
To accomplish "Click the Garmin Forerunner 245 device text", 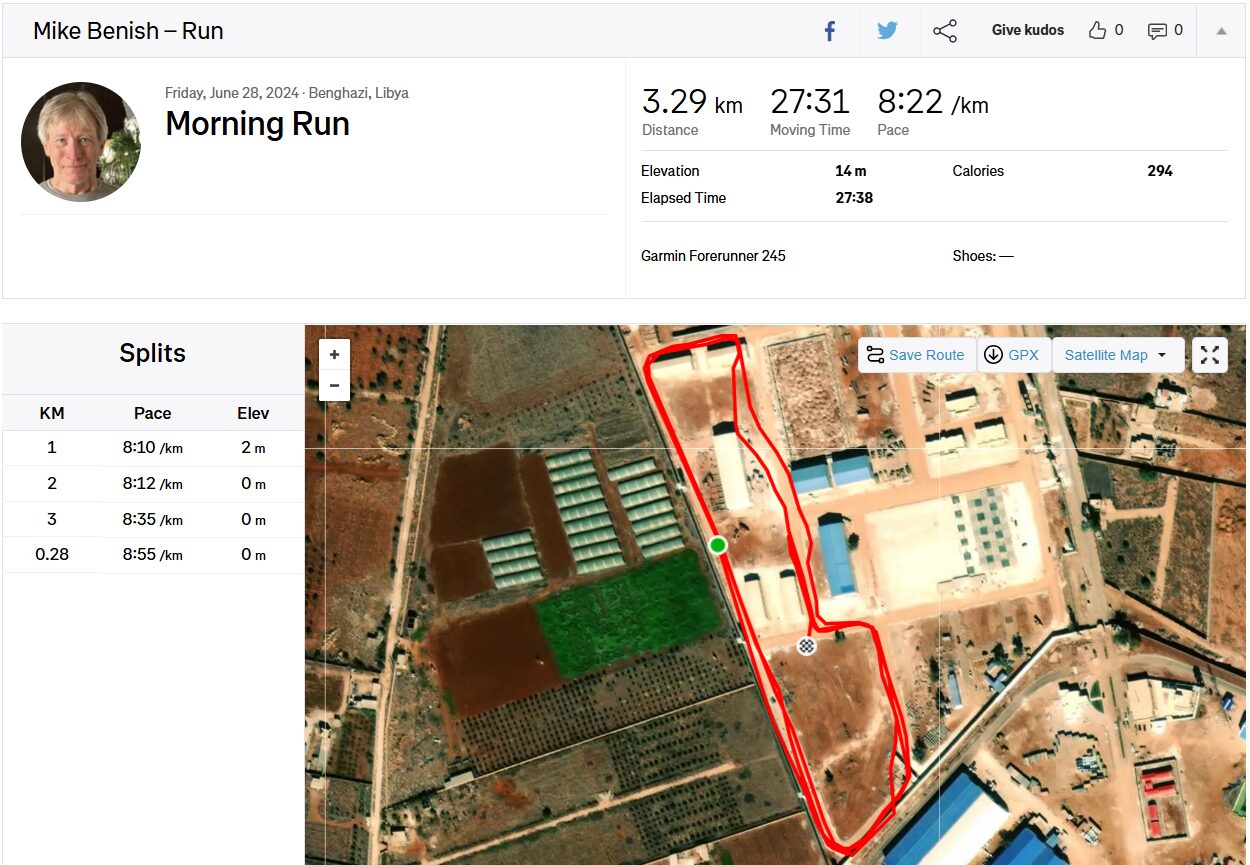I will point(713,256).
